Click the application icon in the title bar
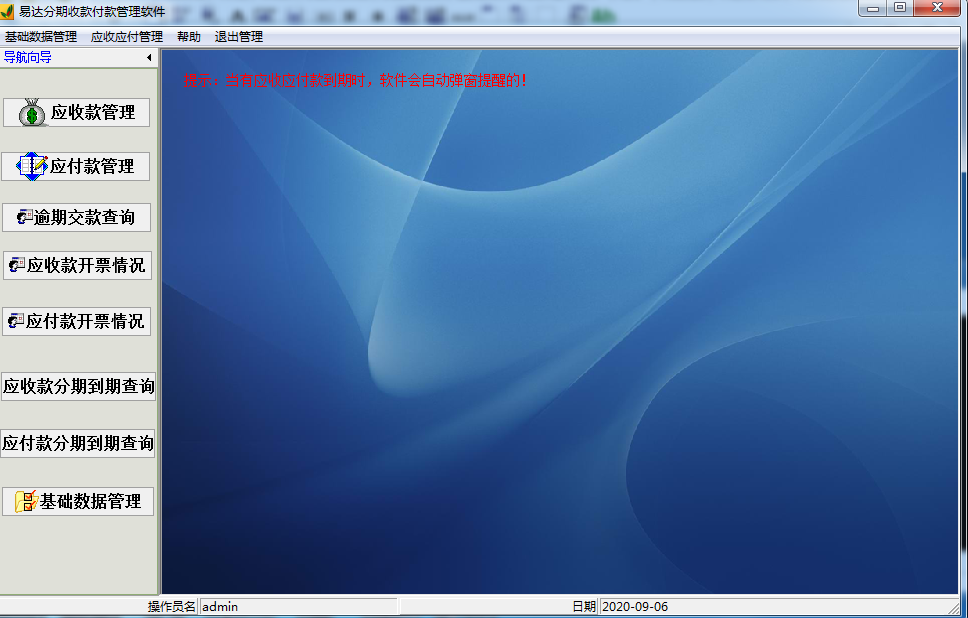The width and height of the screenshot is (968, 618). 8,10
